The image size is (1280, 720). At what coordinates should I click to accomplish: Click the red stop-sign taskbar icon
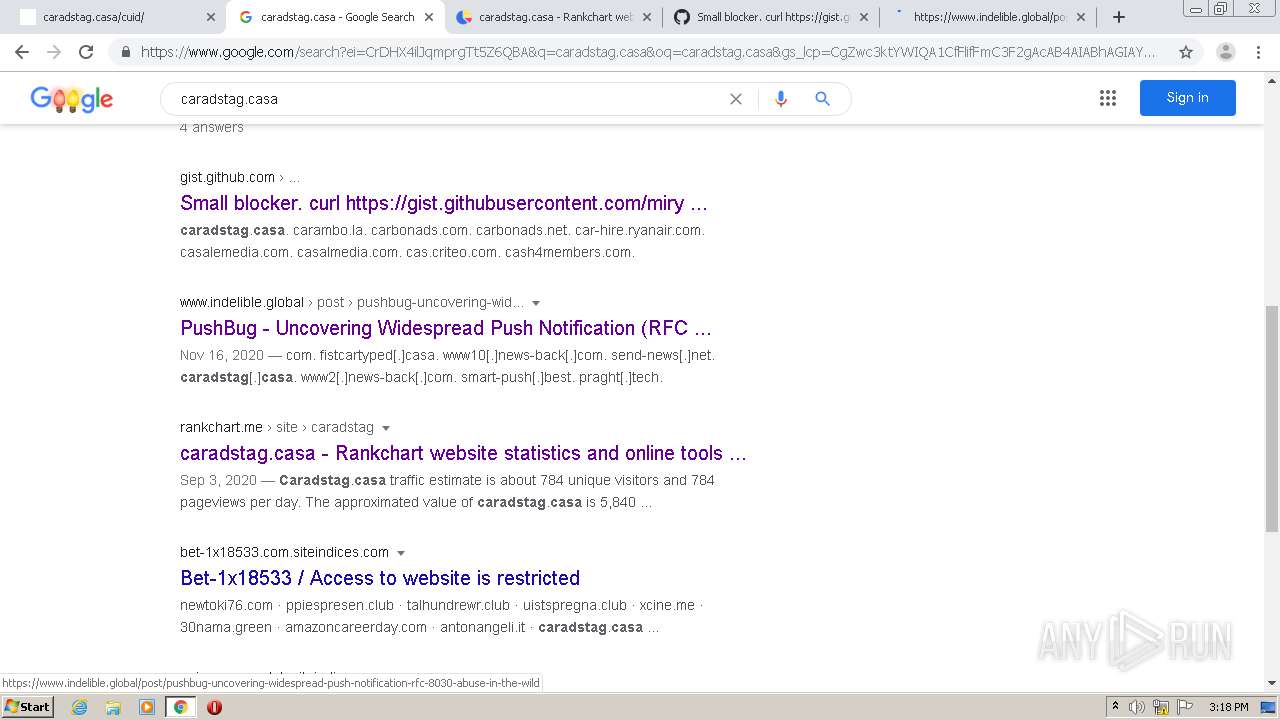pos(214,707)
